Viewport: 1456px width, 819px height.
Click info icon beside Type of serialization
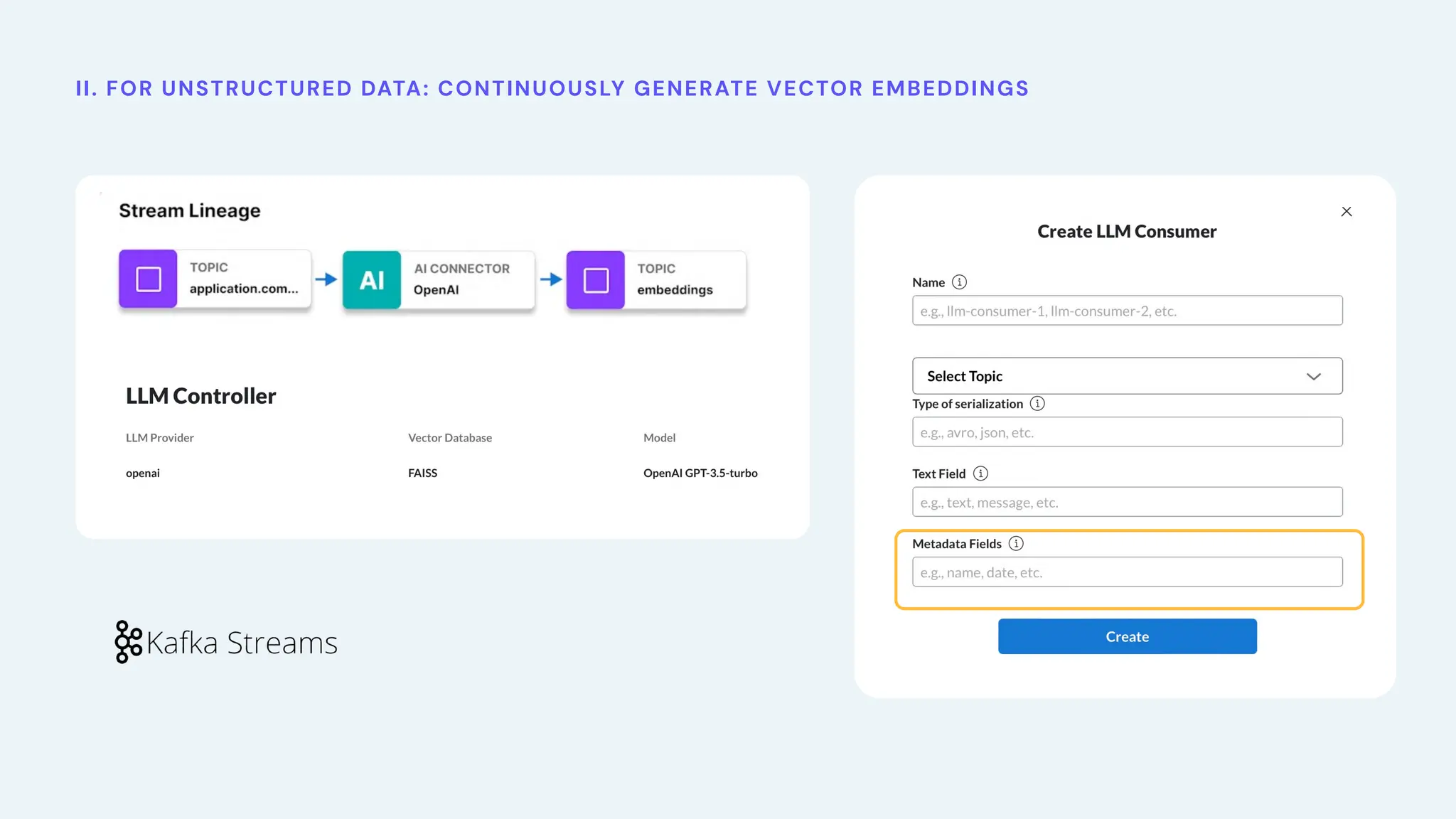pyautogui.click(x=1037, y=404)
